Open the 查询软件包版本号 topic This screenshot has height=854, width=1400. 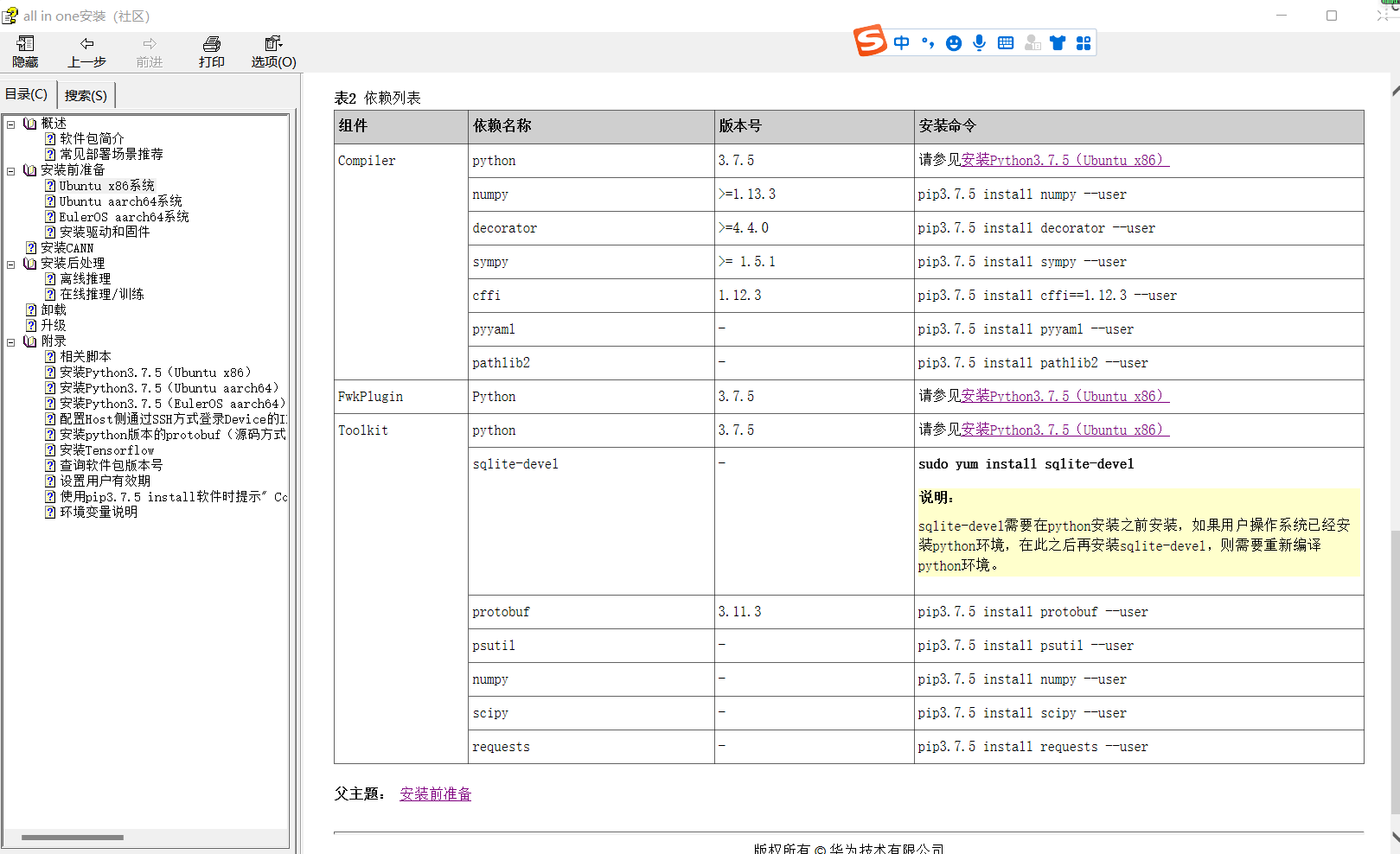(x=112, y=465)
